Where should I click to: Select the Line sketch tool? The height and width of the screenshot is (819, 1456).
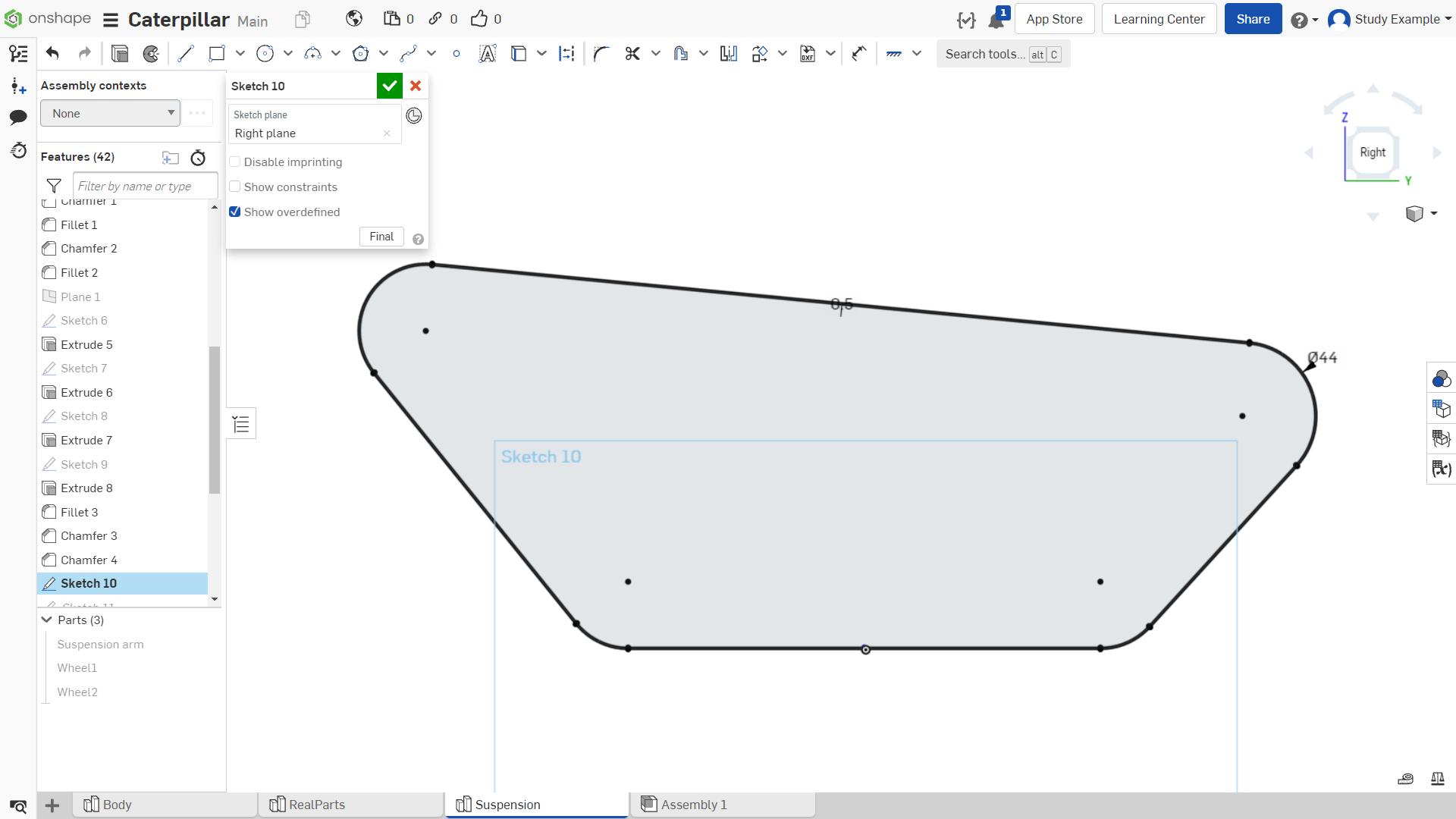coord(186,54)
